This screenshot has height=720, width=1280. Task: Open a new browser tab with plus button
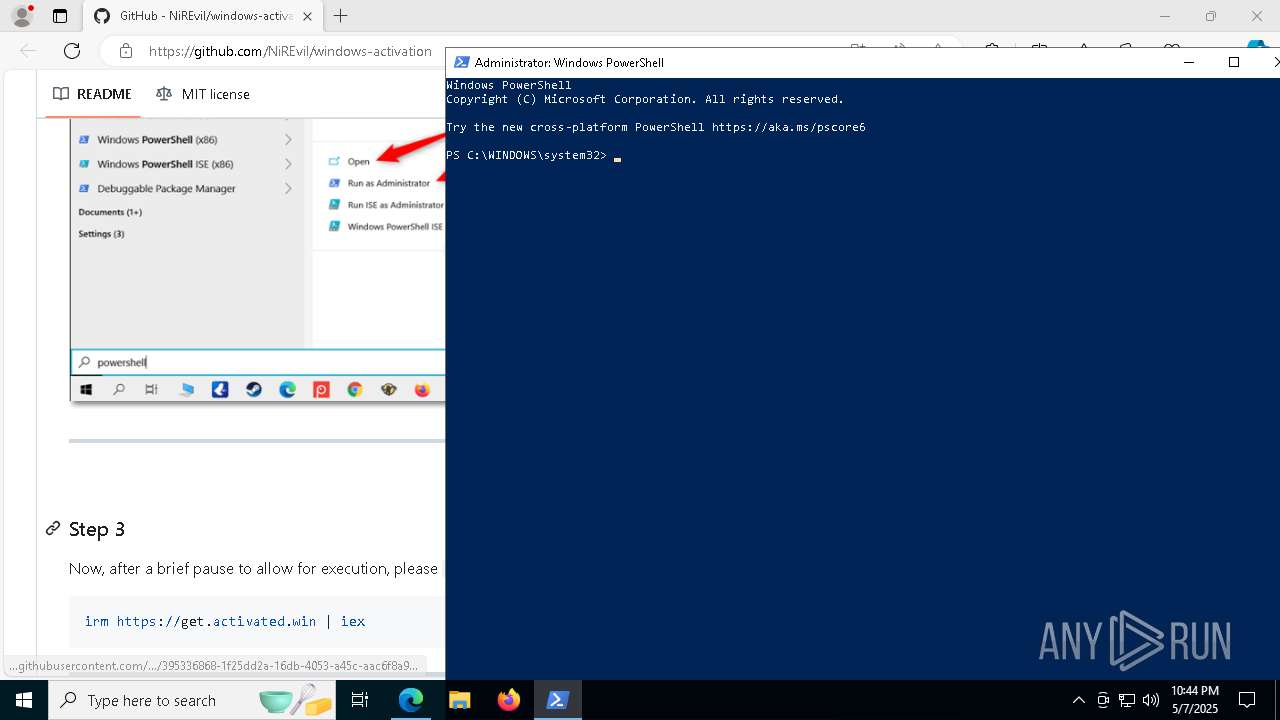click(341, 16)
